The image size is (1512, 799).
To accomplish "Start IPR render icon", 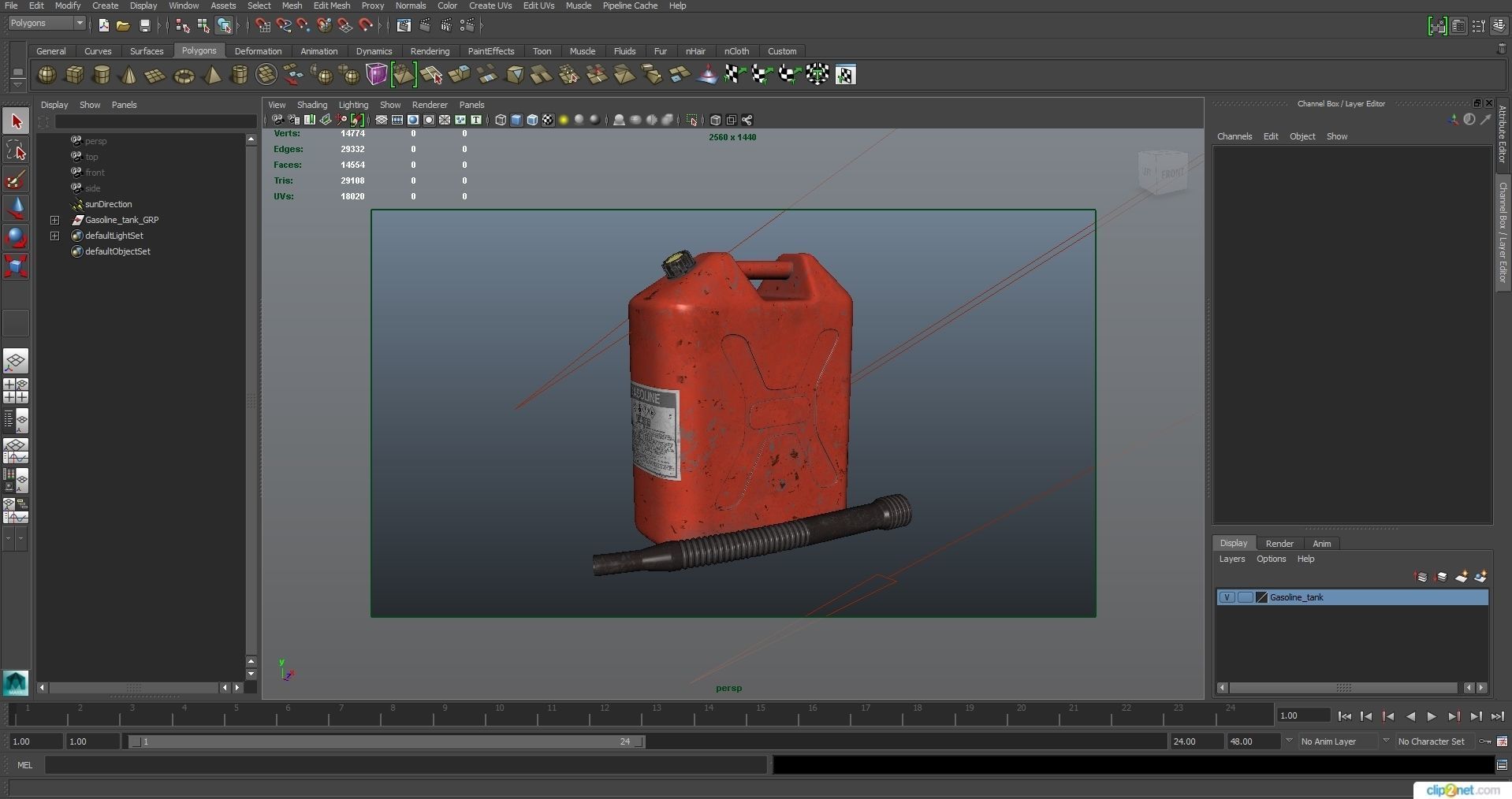I will click(445, 25).
